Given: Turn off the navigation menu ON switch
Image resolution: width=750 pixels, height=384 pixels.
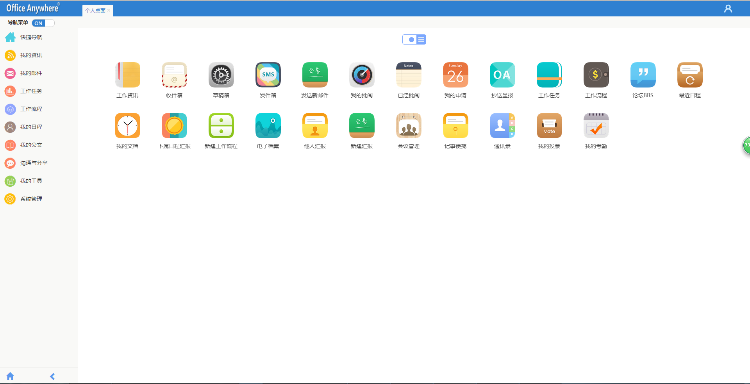Looking at the screenshot, I should (43, 23).
